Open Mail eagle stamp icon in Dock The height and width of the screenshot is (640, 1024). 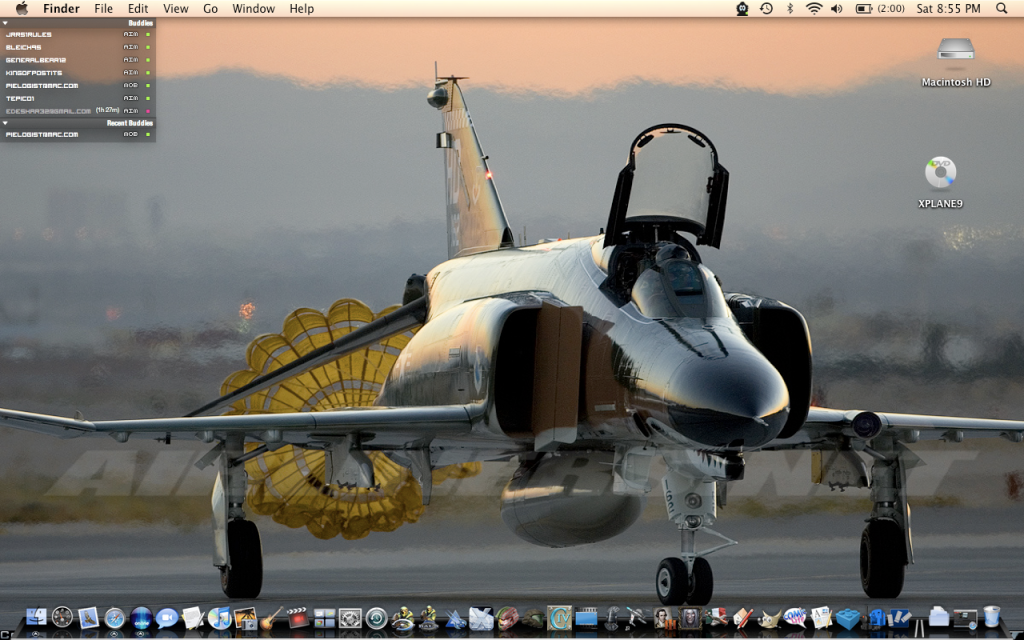pyautogui.click(x=88, y=617)
